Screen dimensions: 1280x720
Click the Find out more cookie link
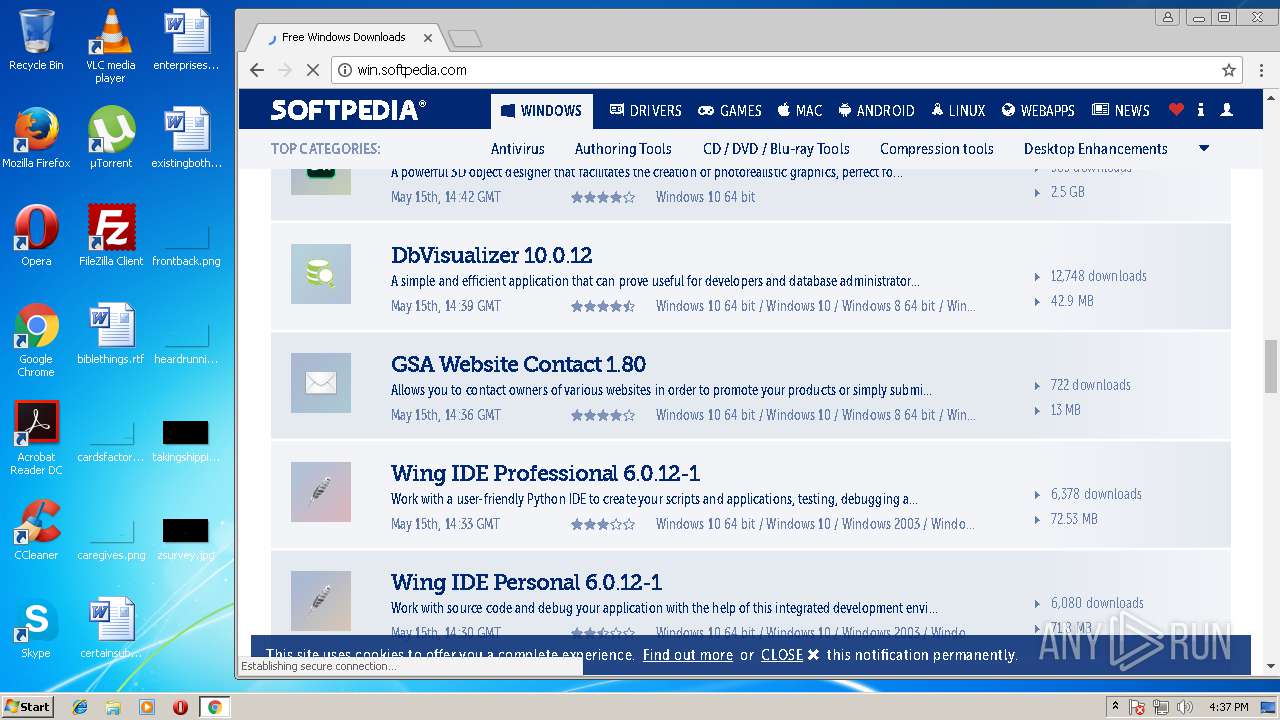pyautogui.click(x=688, y=655)
